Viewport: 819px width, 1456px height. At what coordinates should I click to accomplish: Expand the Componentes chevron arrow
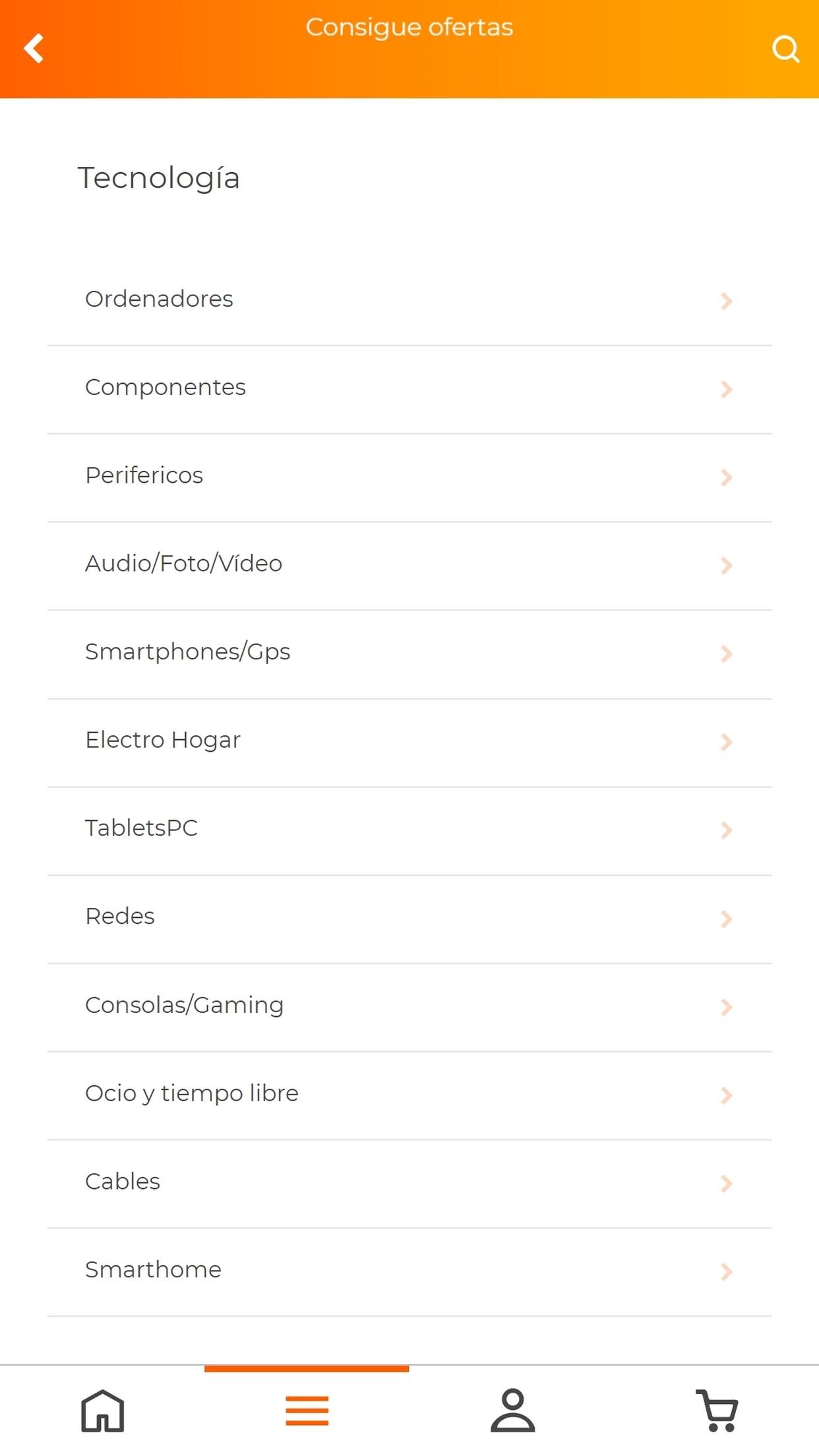pyautogui.click(x=727, y=390)
